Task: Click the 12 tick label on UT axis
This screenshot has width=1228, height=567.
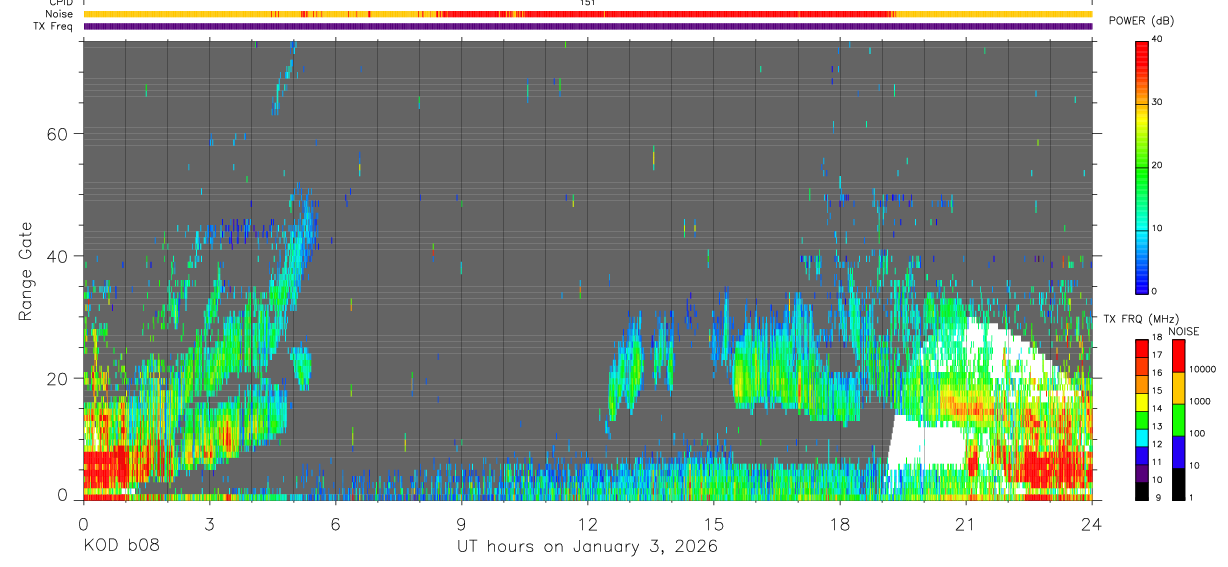Action: 587,524
